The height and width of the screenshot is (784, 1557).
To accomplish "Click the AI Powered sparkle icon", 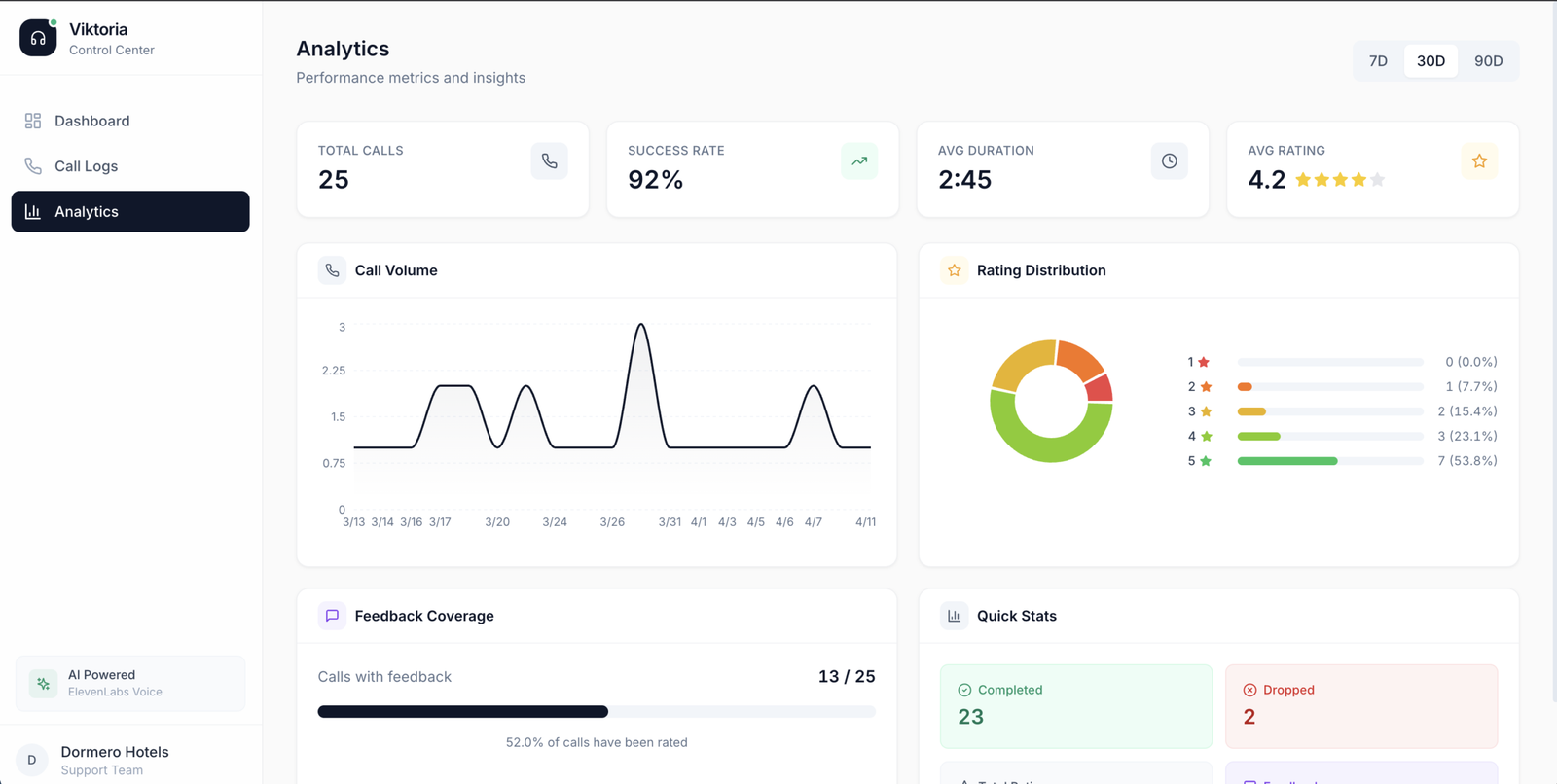I will click(43, 684).
